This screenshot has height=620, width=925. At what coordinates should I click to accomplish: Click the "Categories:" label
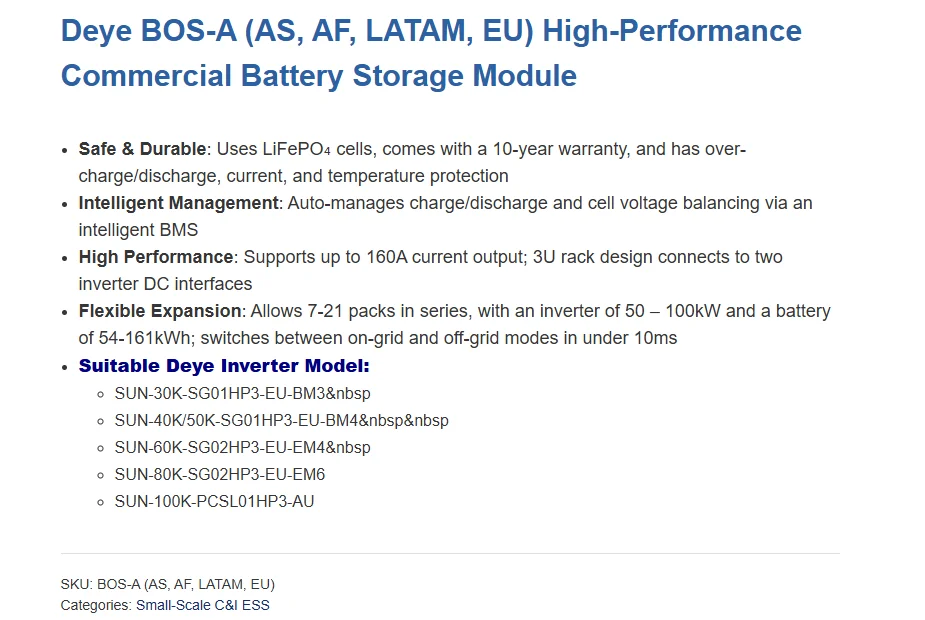pyautogui.click(x=96, y=605)
